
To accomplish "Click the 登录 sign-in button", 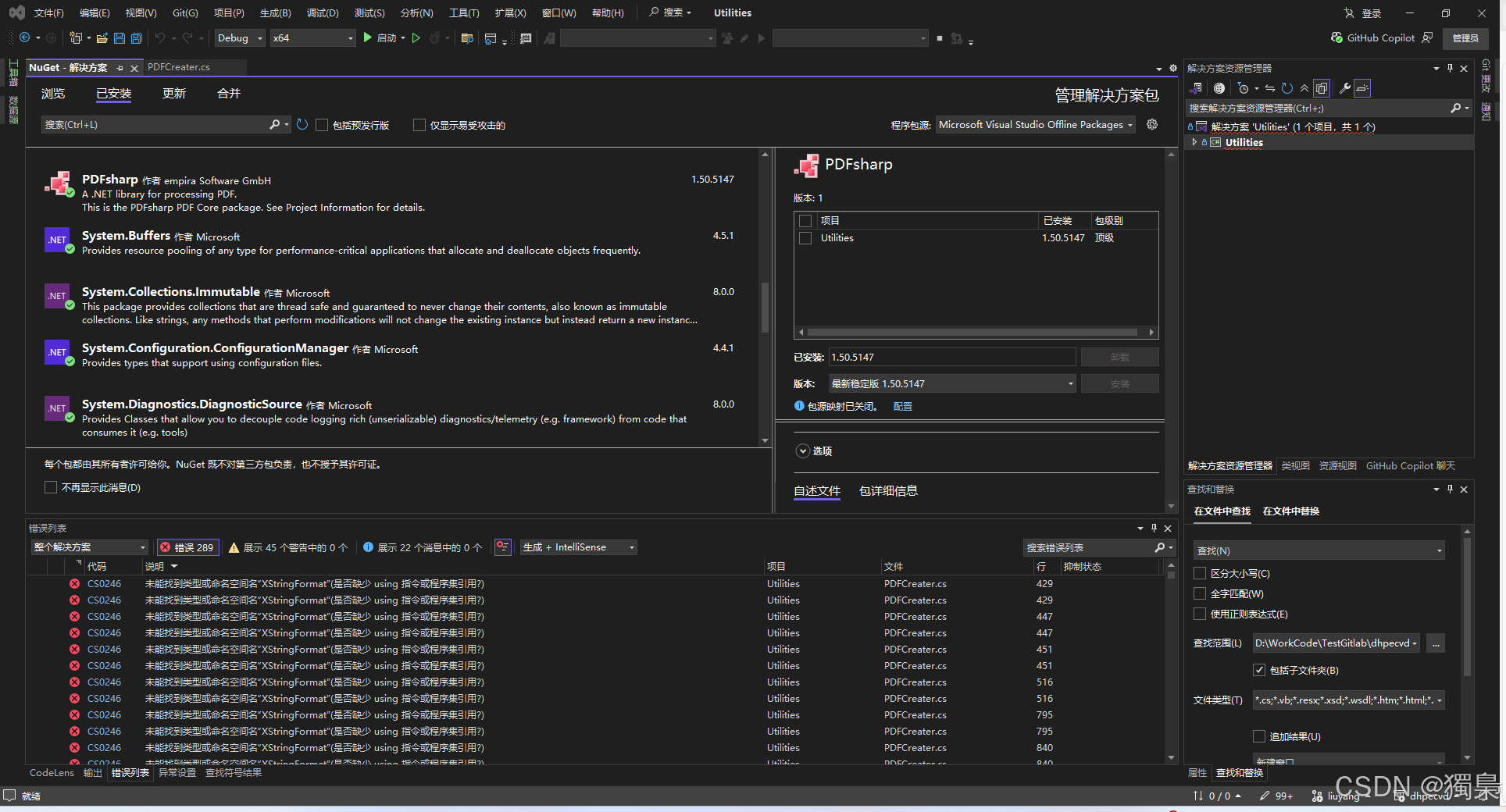I will pyautogui.click(x=1363, y=12).
